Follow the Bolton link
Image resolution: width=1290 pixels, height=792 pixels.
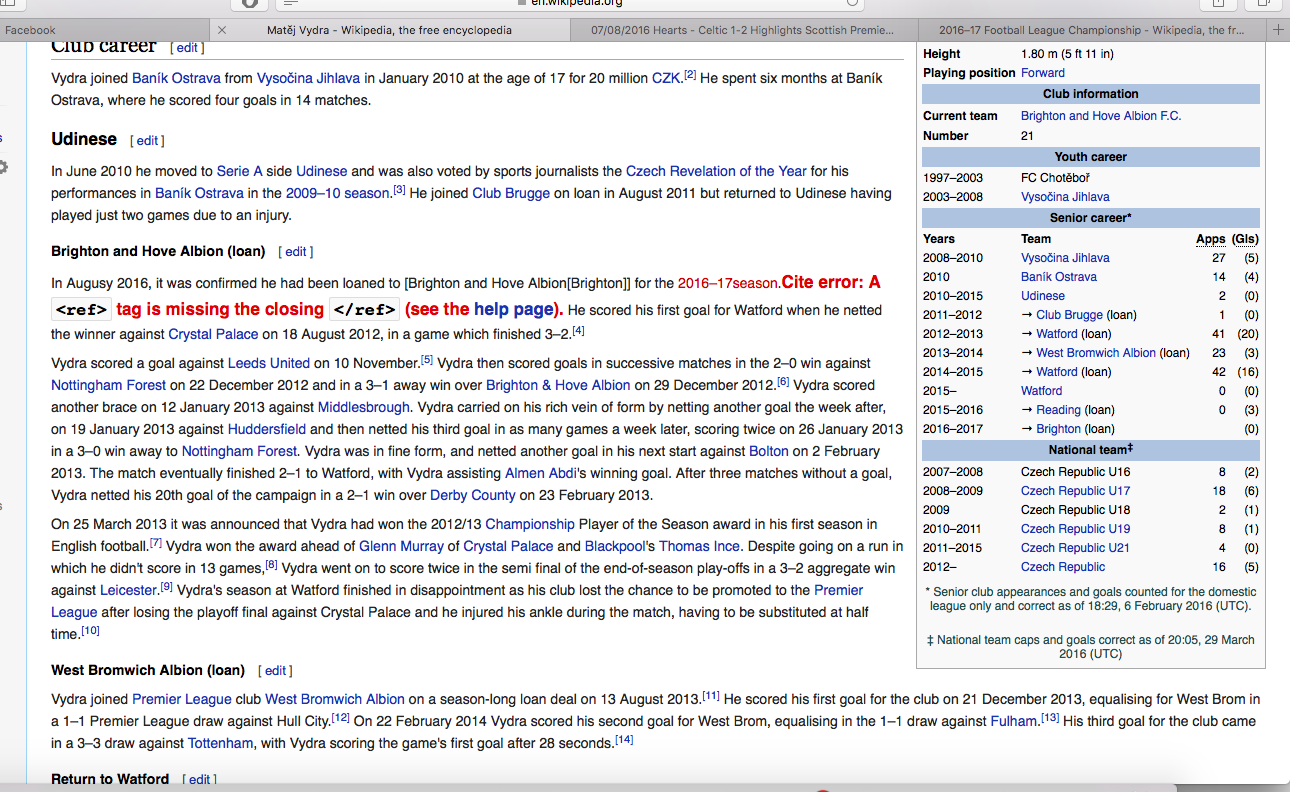click(768, 452)
